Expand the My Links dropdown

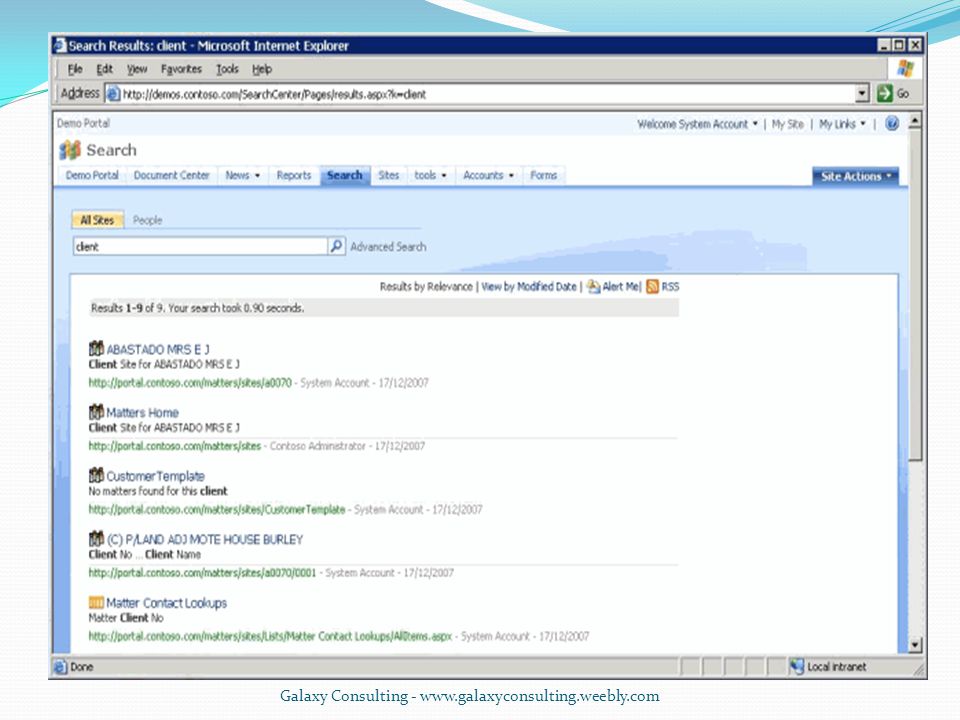842,124
